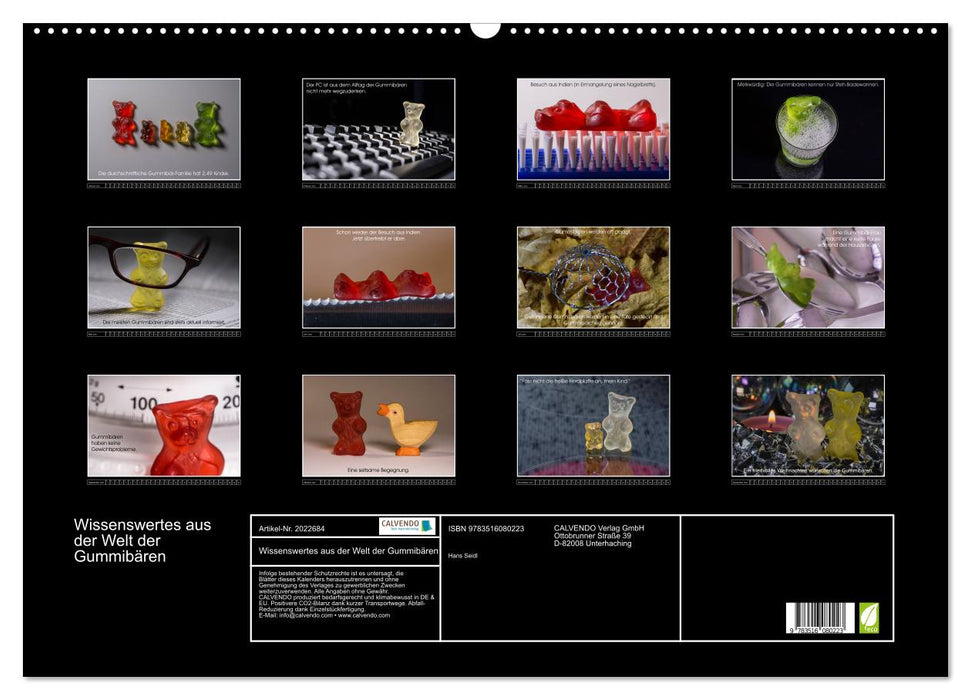Click the large calendar title at bottom left
Image resolution: width=971 pixels, height=700 pixels.
[x=128, y=540]
